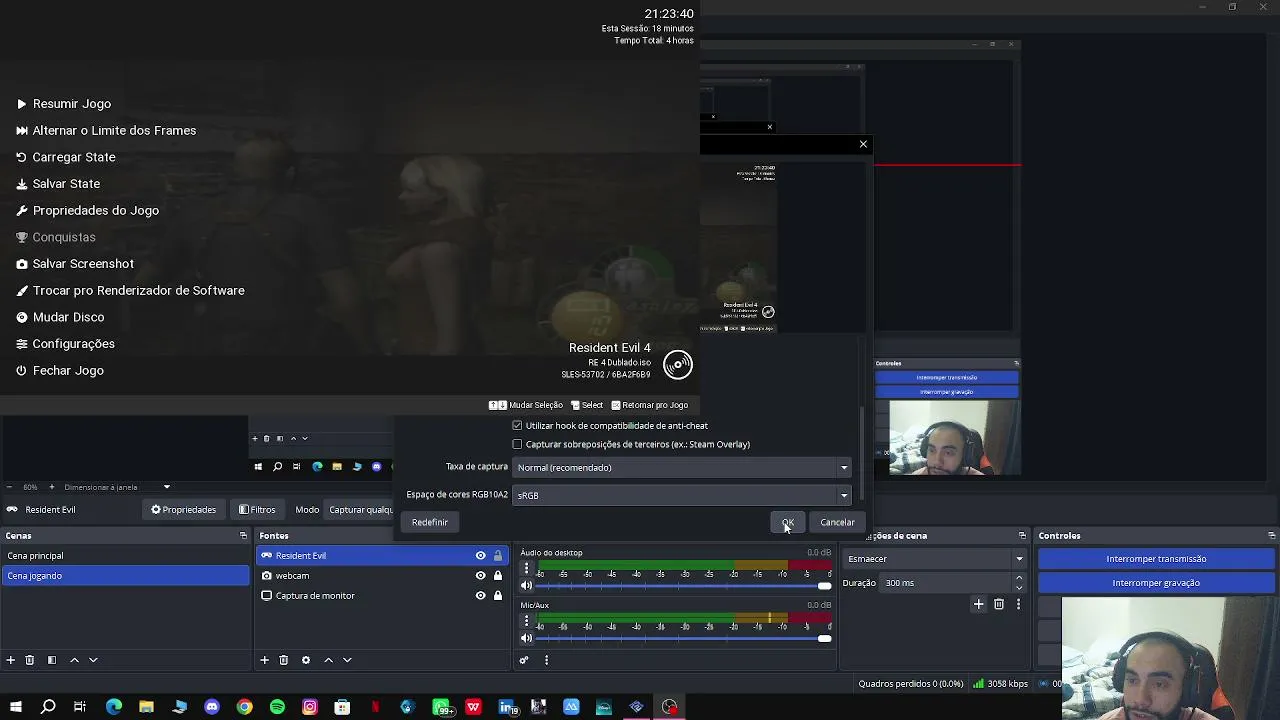Zoom out the preview with minus

tap(9, 487)
